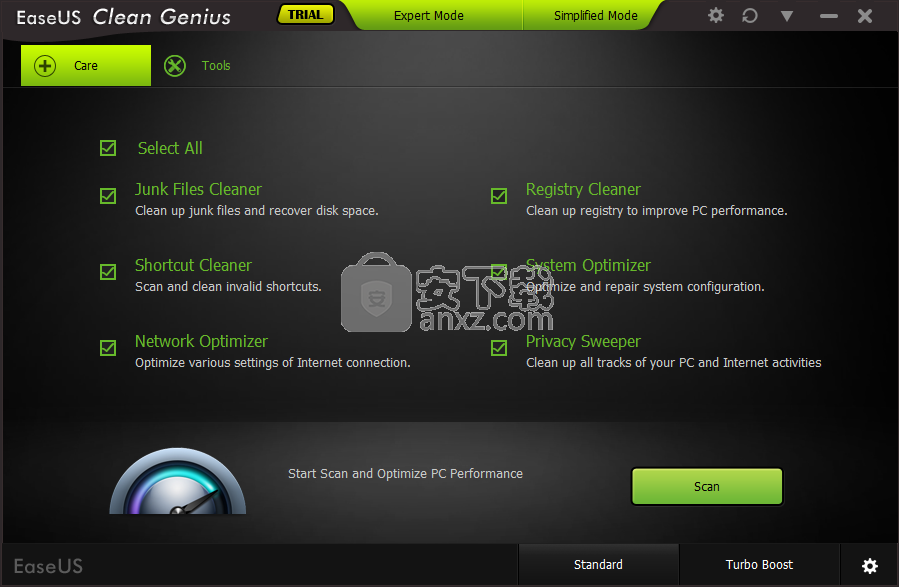Click the Tools wrench-circle icon

pos(175,66)
